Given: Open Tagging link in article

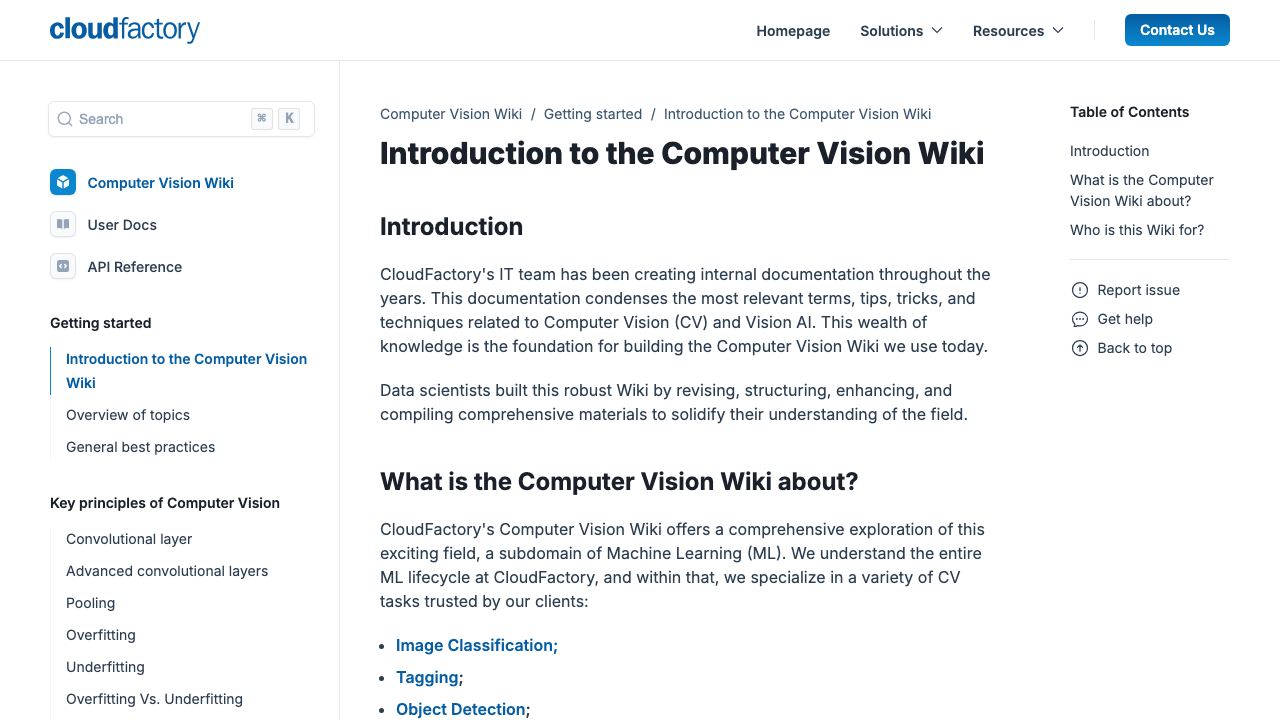Looking at the screenshot, I should point(427,677).
